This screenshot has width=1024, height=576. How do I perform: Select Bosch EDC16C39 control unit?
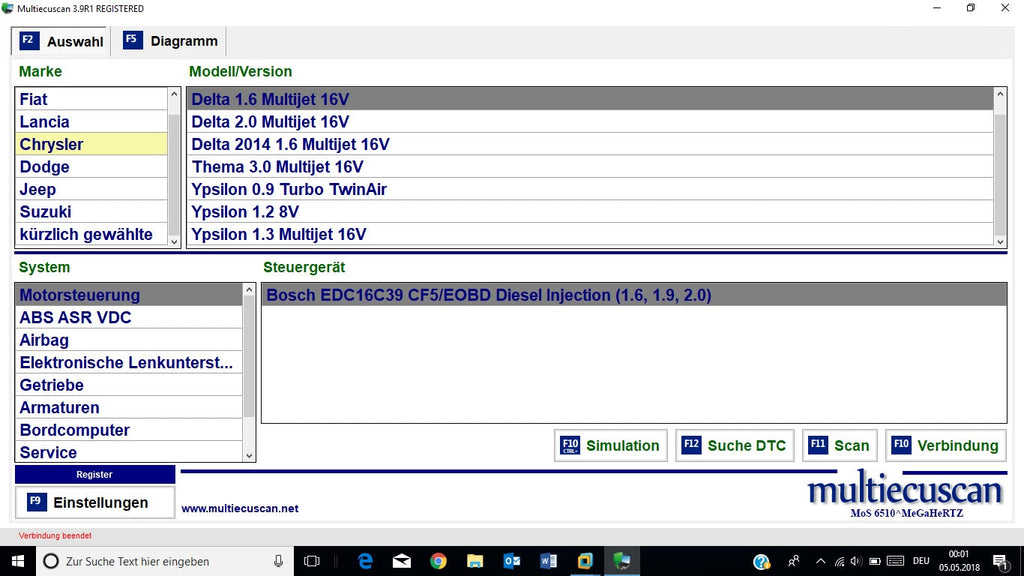coord(633,295)
